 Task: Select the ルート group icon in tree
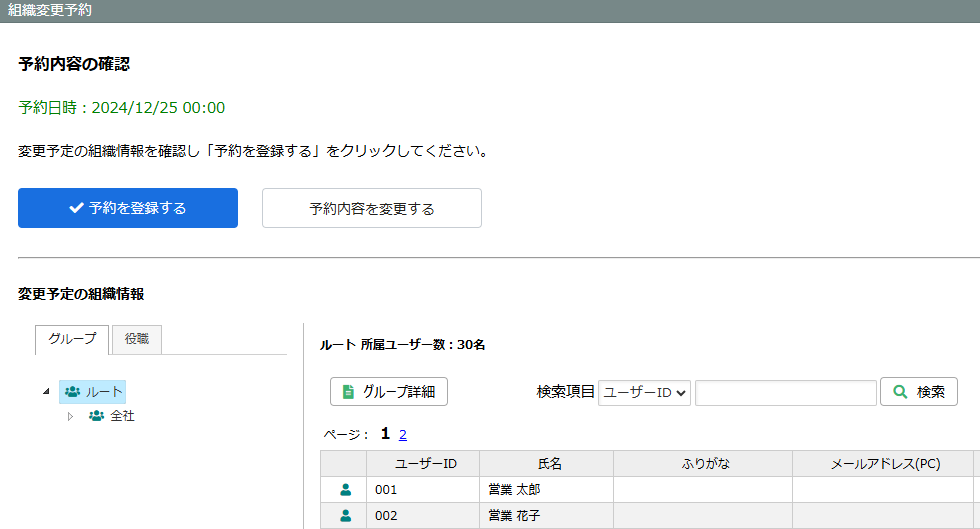72,392
